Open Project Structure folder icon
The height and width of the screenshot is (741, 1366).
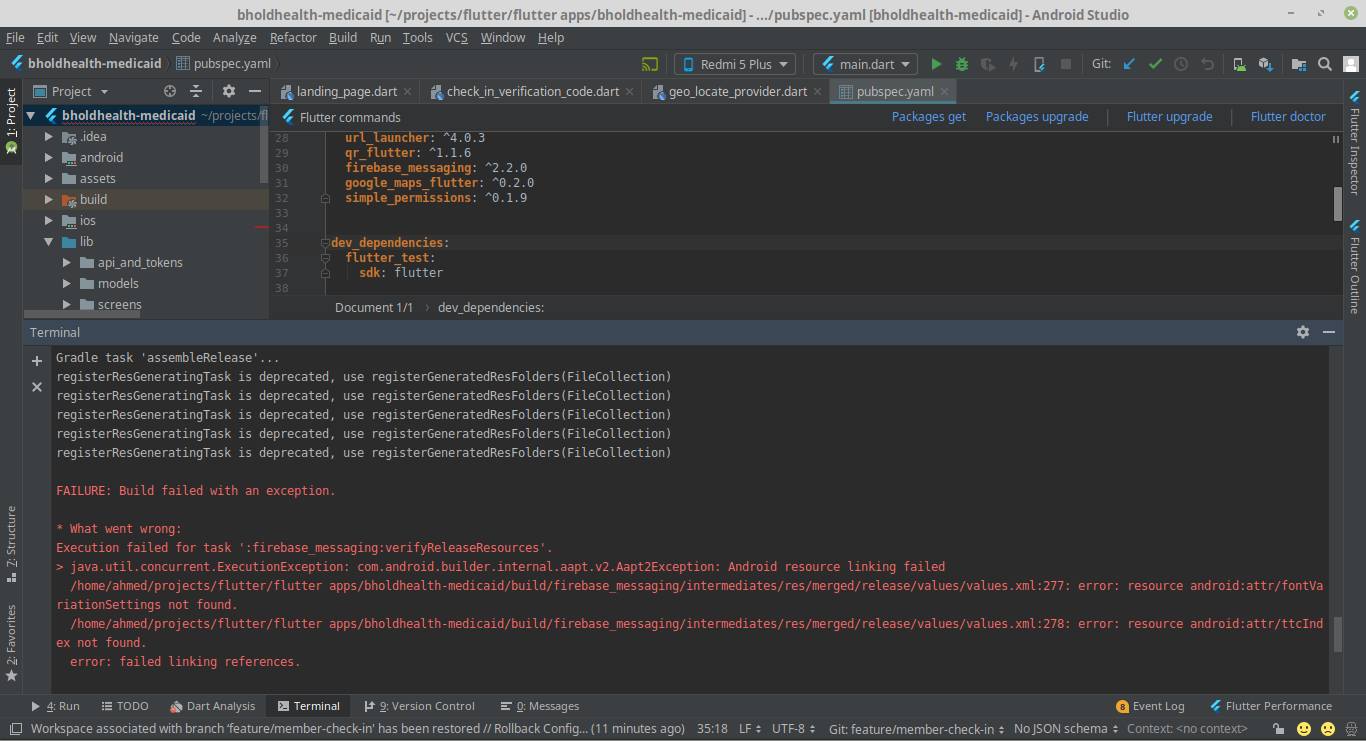[x=1299, y=63]
